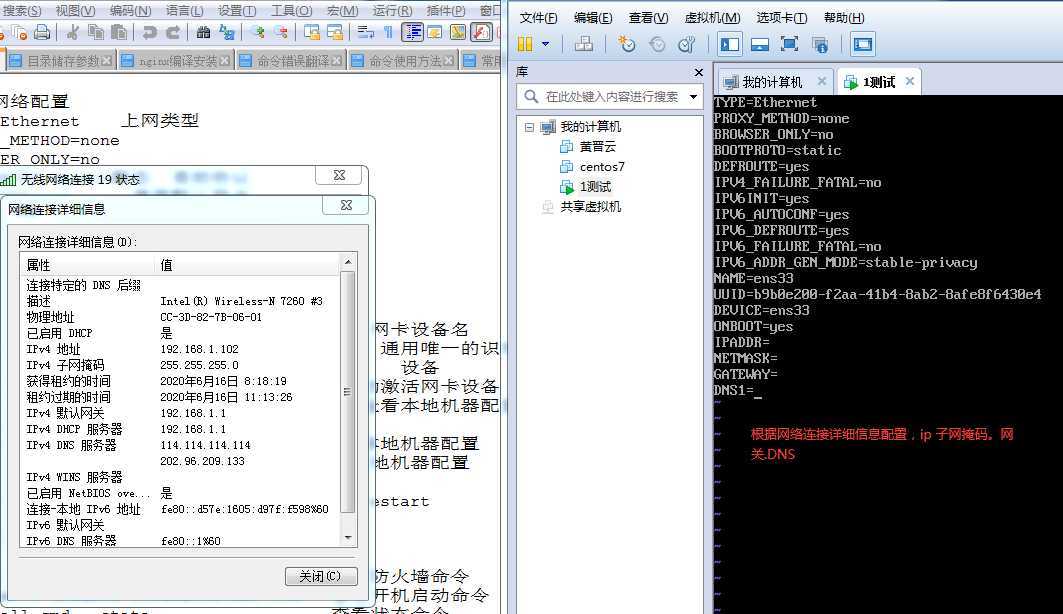Close the 1测试 VMware tab
The height and width of the screenshot is (614, 1063).
(x=910, y=81)
